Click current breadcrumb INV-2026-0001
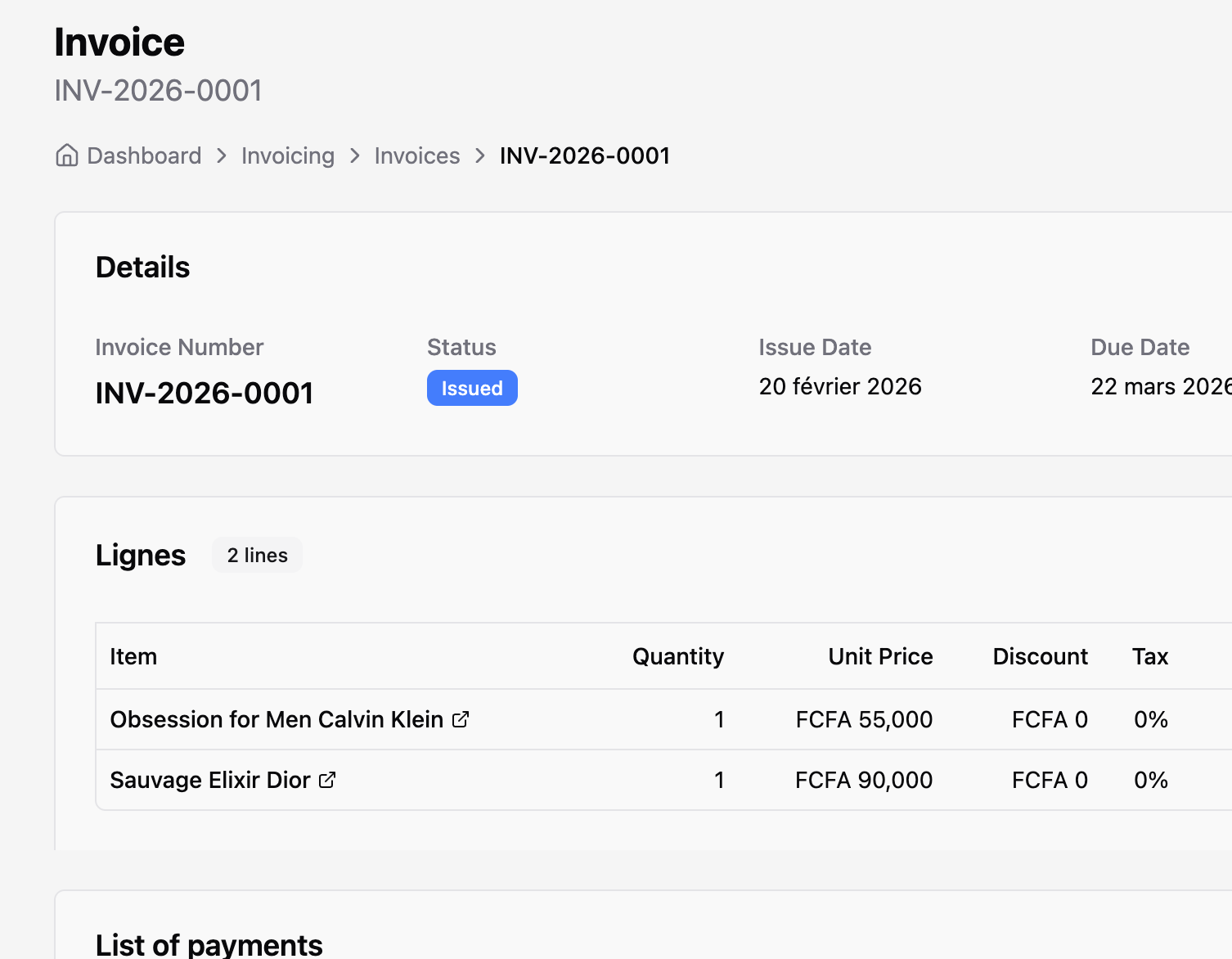 (585, 155)
